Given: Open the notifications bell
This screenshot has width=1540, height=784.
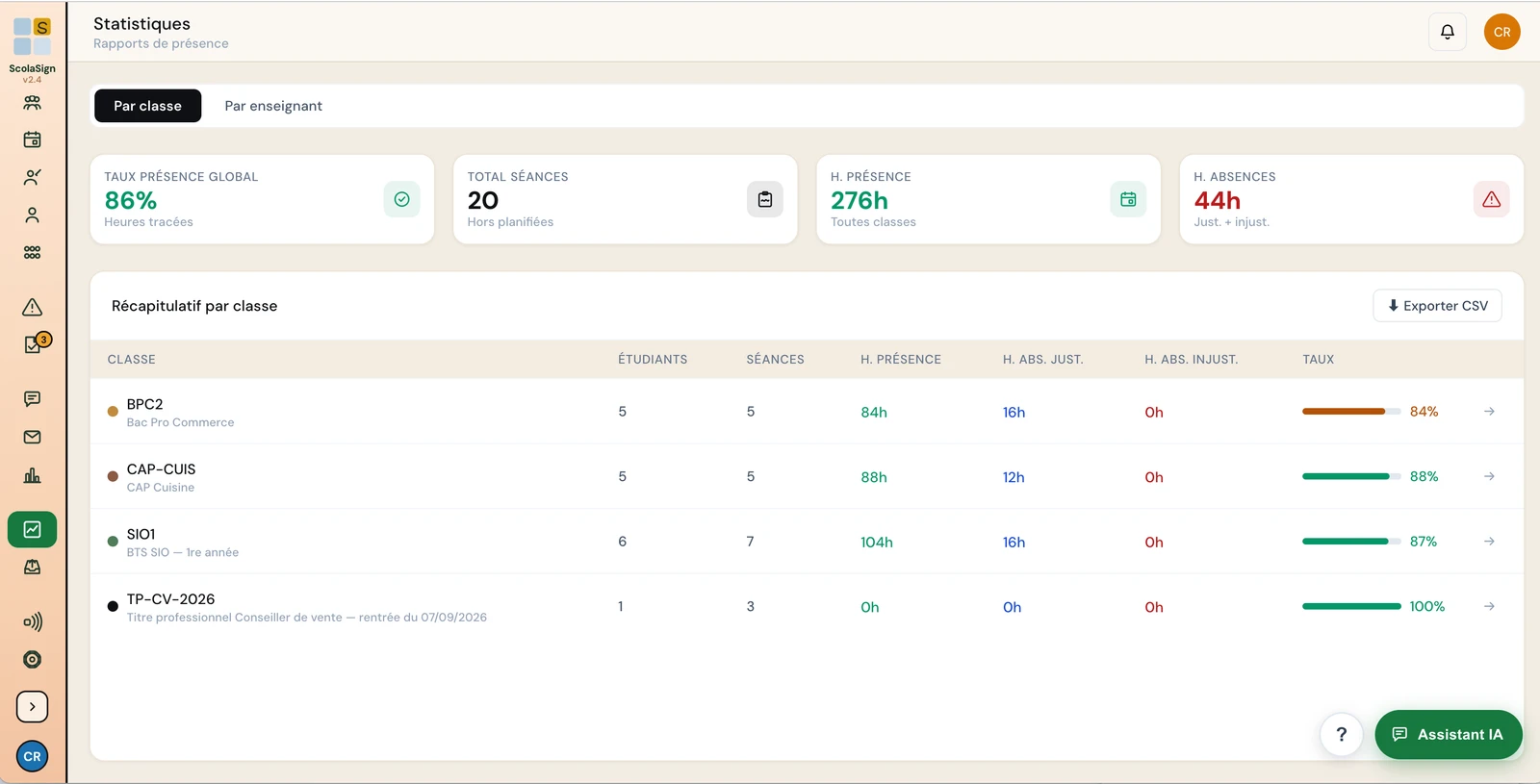Looking at the screenshot, I should point(1447,32).
